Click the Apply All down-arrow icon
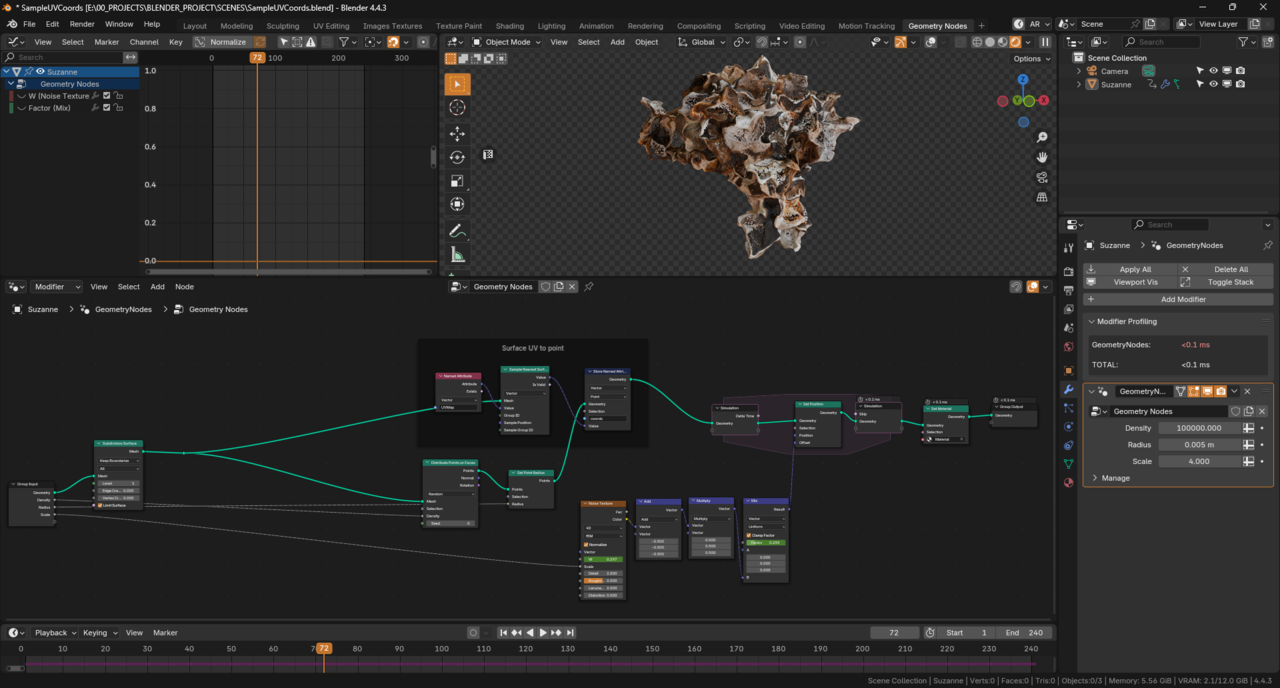Viewport: 1280px width, 688px height. [x=1091, y=269]
